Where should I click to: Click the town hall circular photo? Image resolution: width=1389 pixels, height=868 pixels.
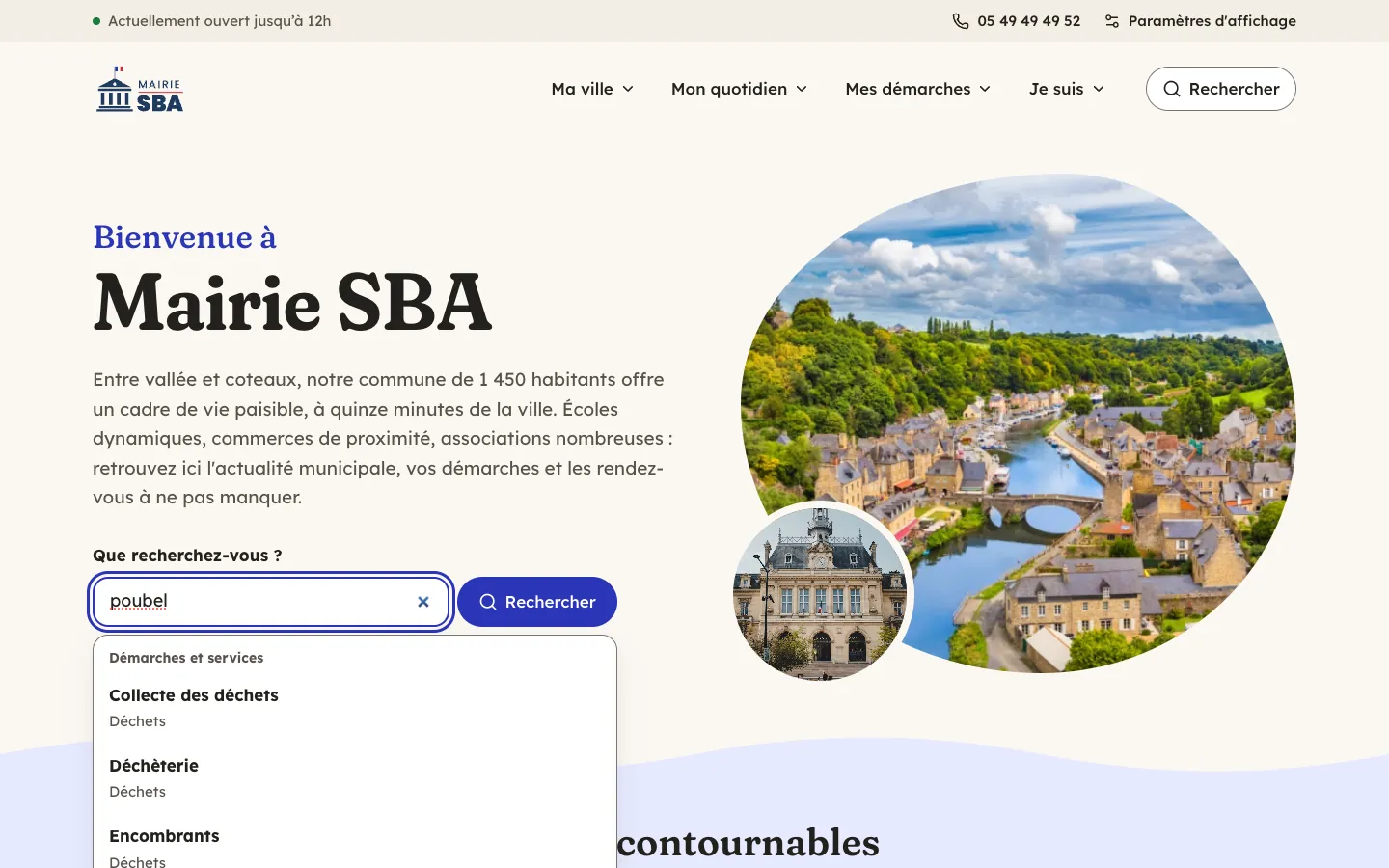coord(821,594)
